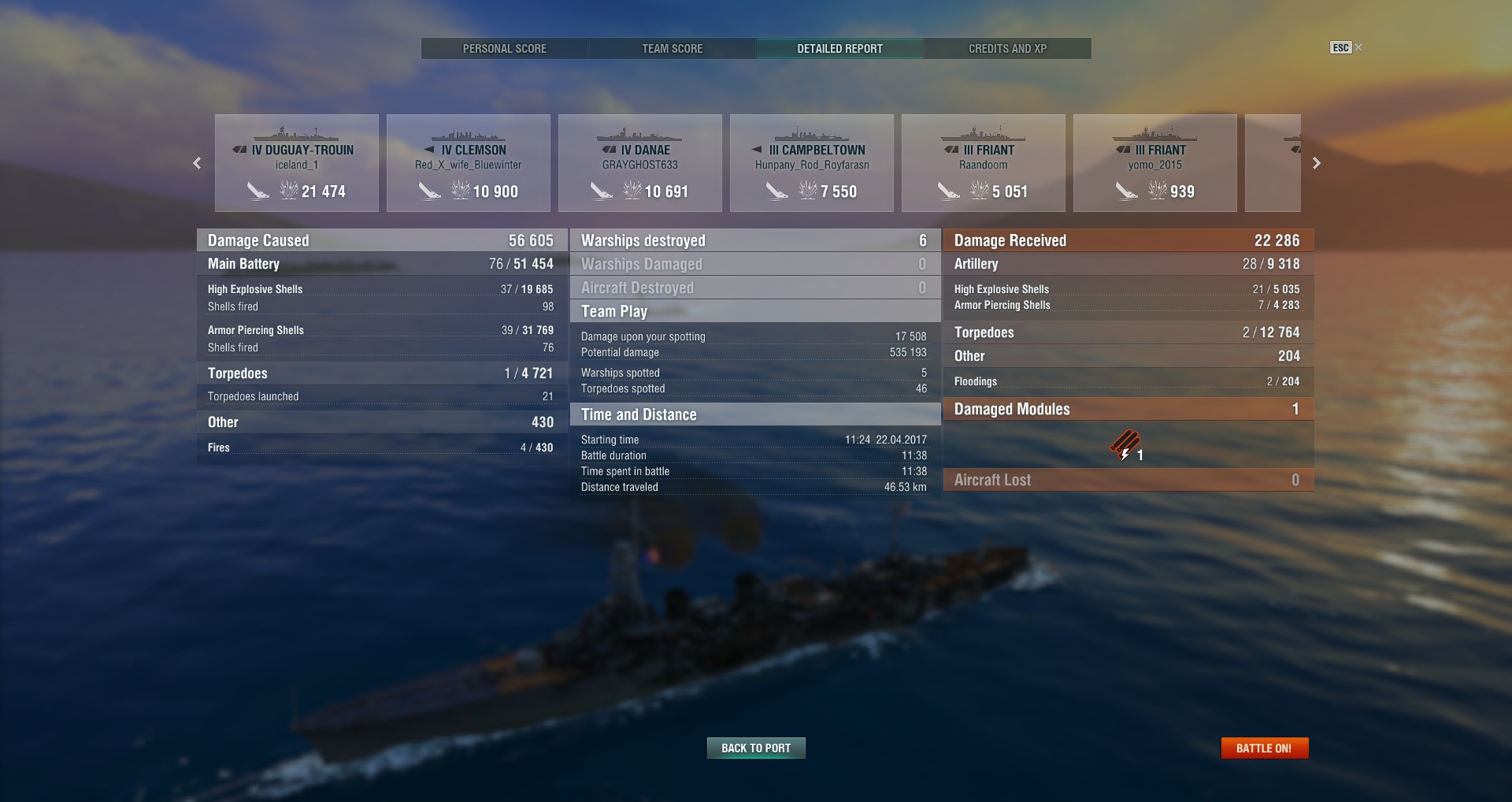Click sunk ship icon on Raandoom's Friant card
Image resolution: width=1512 pixels, height=802 pixels.
click(x=949, y=191)
